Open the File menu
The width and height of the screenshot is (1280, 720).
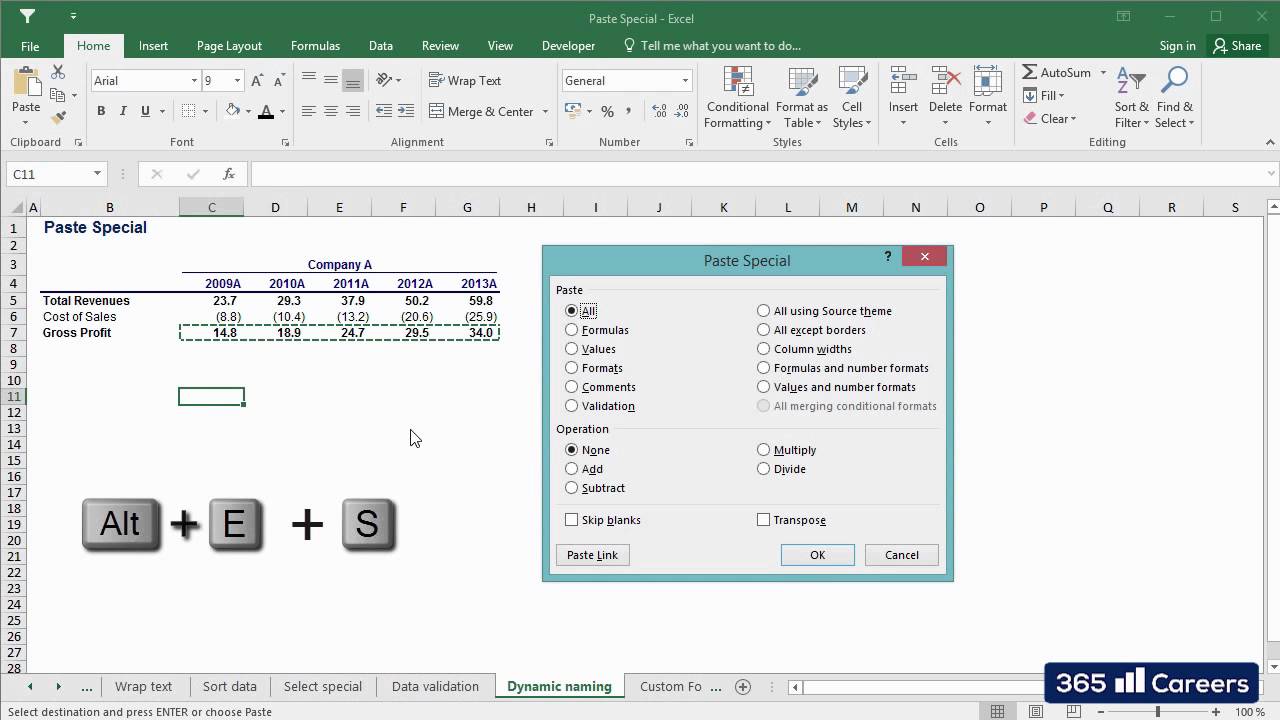(30, 46)
